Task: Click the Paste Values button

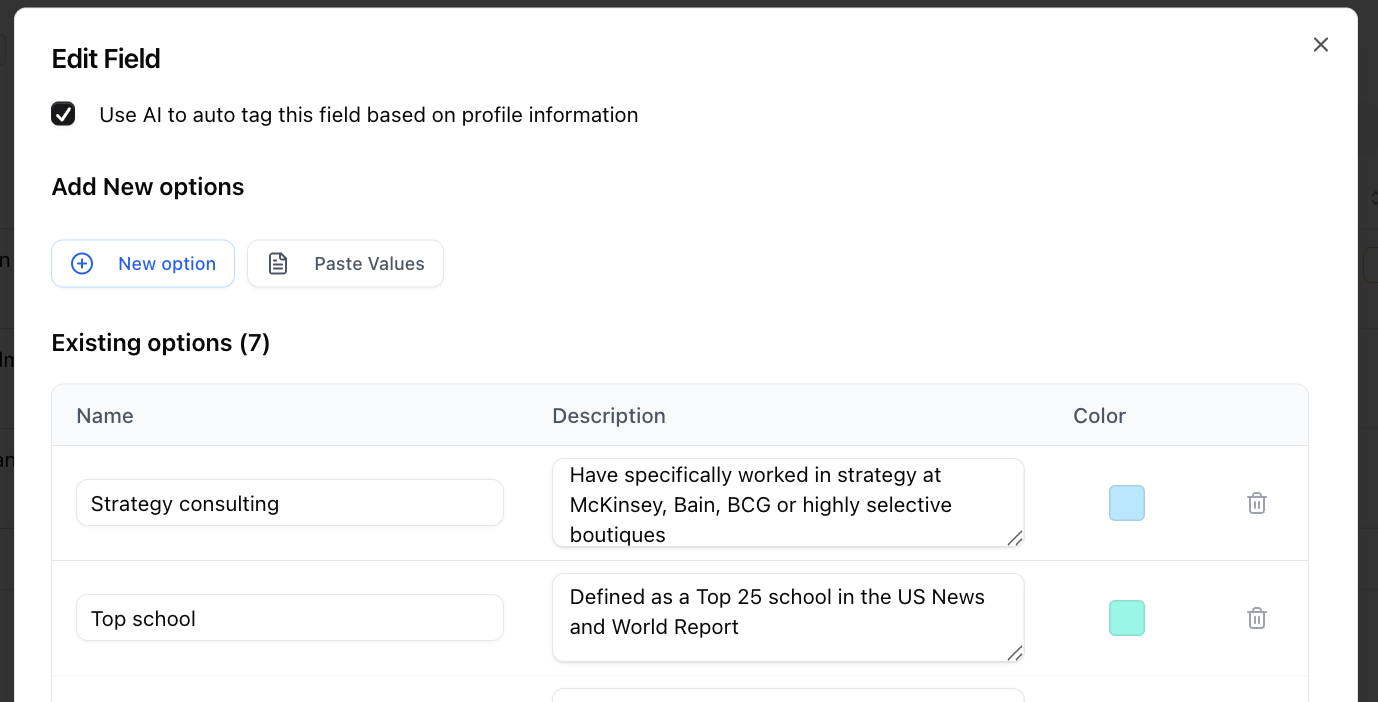Action: tap(345, 264)
